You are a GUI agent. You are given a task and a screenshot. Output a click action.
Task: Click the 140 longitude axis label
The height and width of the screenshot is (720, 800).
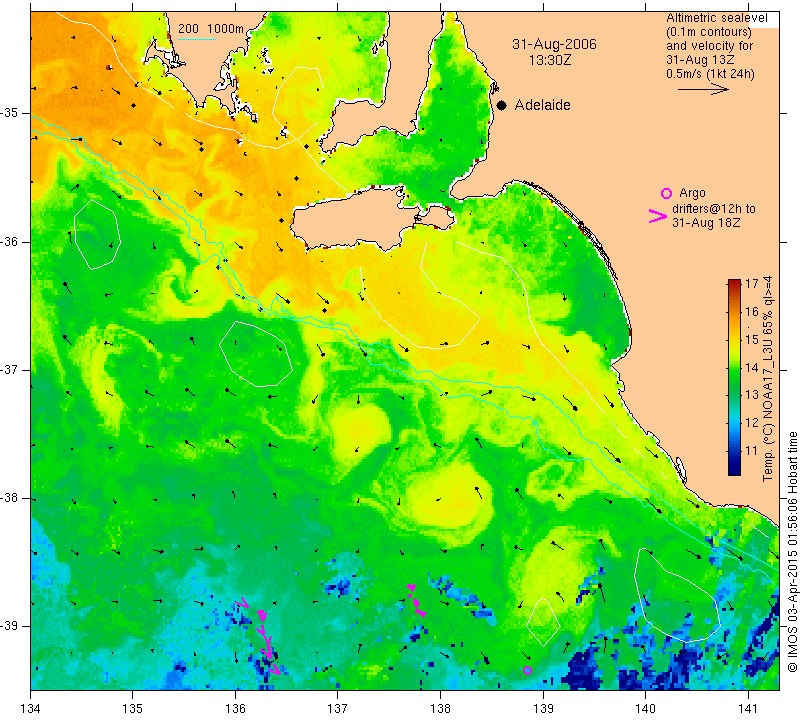645,708
